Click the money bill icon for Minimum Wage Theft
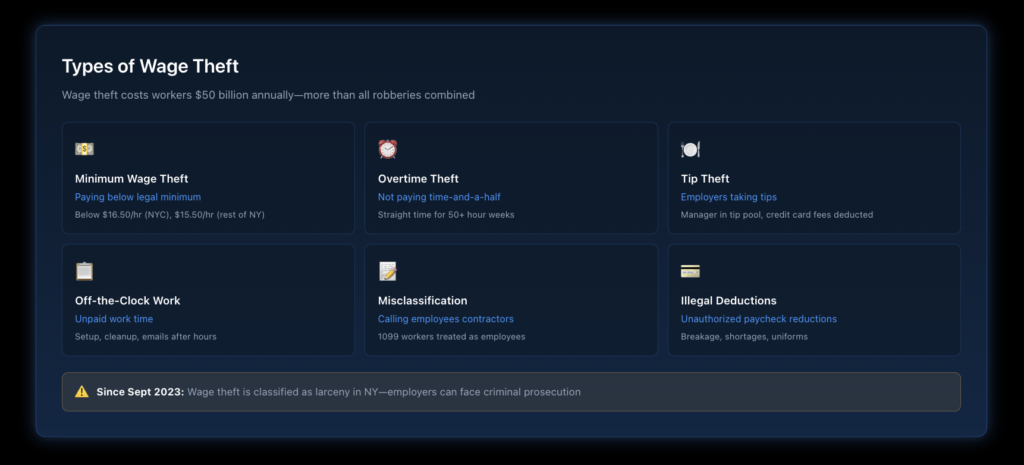1024x465 pixels. (84, 149)
